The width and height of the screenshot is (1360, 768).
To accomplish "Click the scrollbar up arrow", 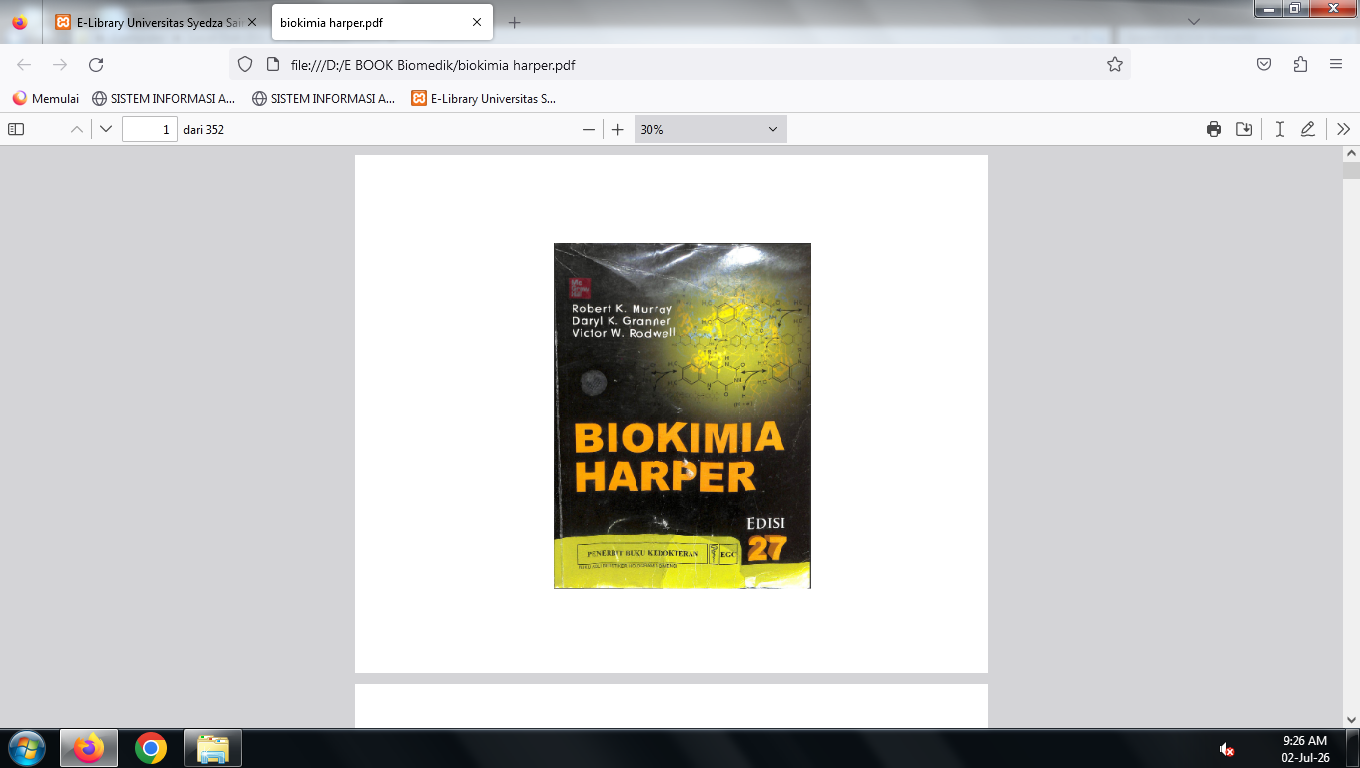I will pos(1351,154).
